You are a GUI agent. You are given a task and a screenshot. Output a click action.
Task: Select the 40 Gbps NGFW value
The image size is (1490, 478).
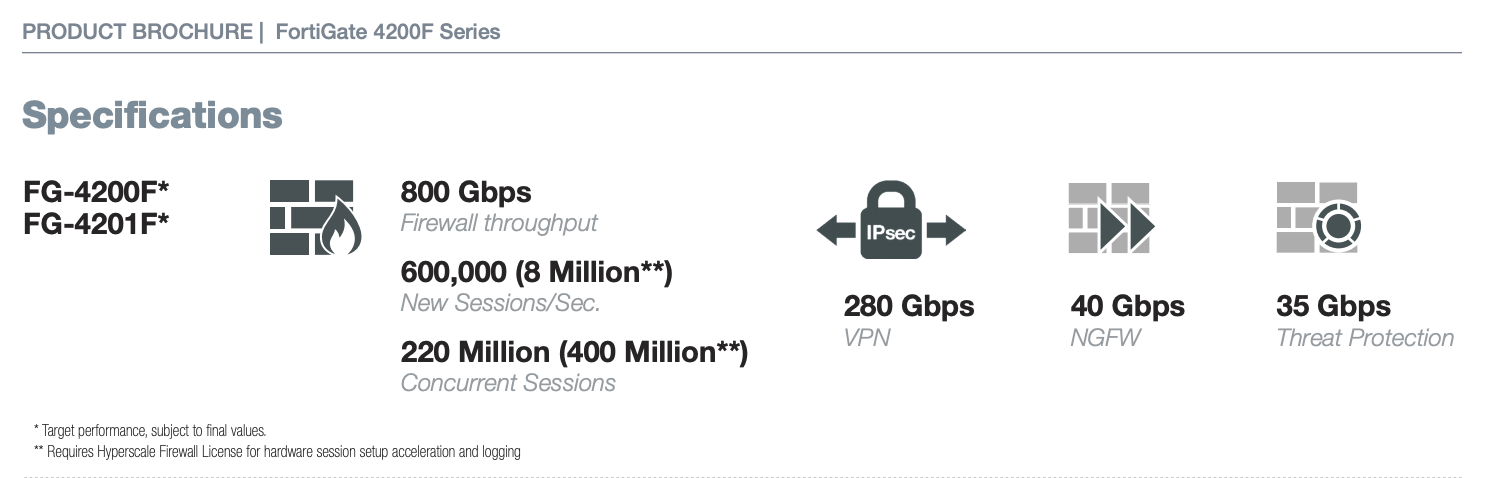[1127, 306]
